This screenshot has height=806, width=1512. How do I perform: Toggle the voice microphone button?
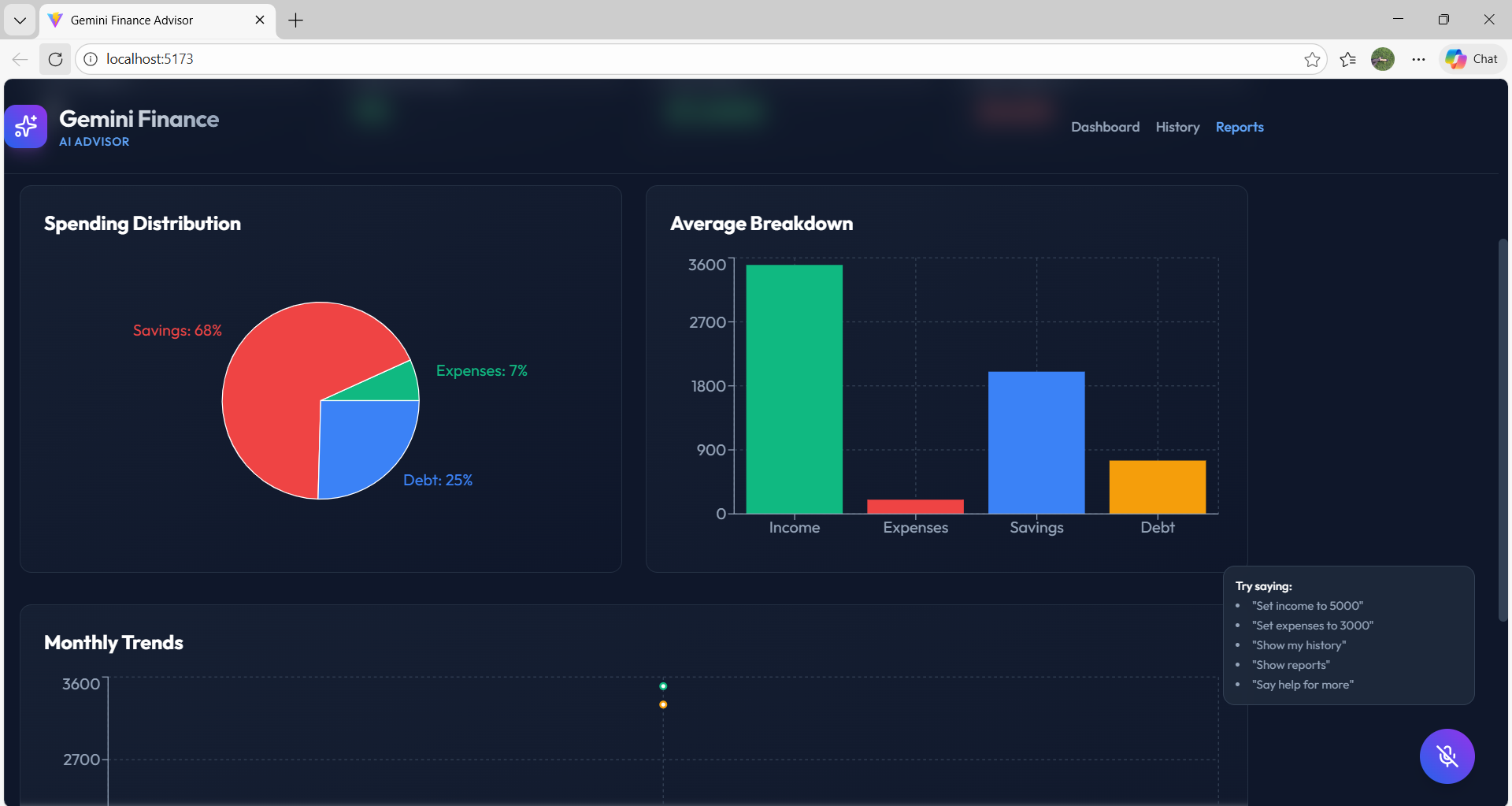point(1447,756)
